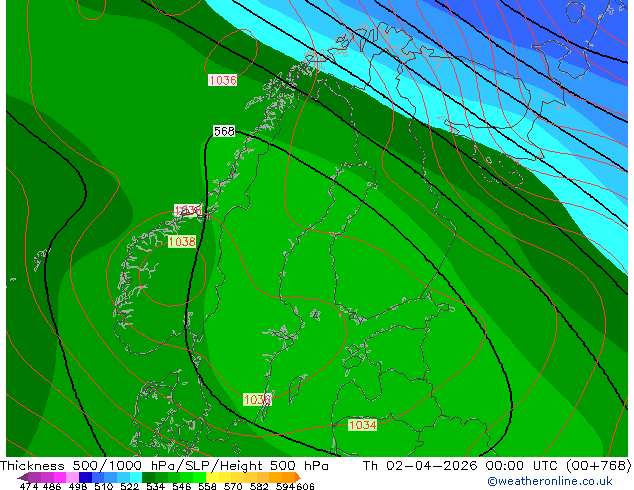Click the magenta legend swatch after 486
This screenshot has height=490, width=634.
click(x=60, y=477)
